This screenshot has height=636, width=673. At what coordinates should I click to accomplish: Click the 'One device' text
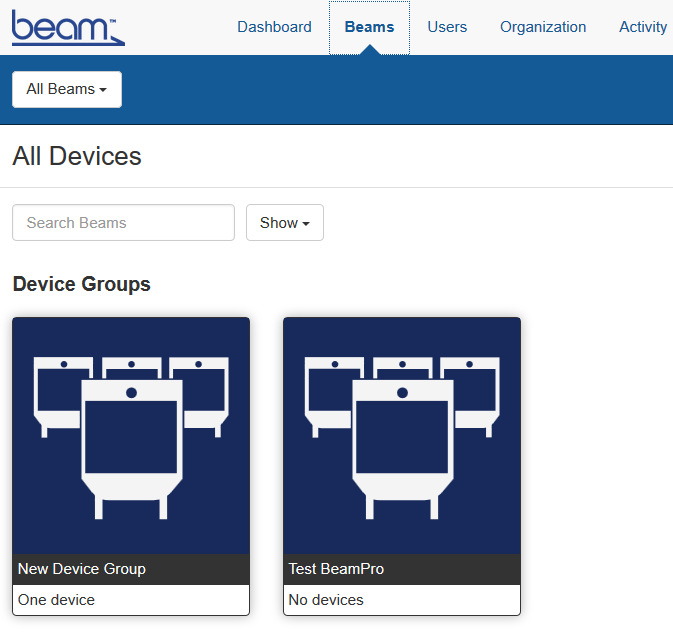coord(56,600)
